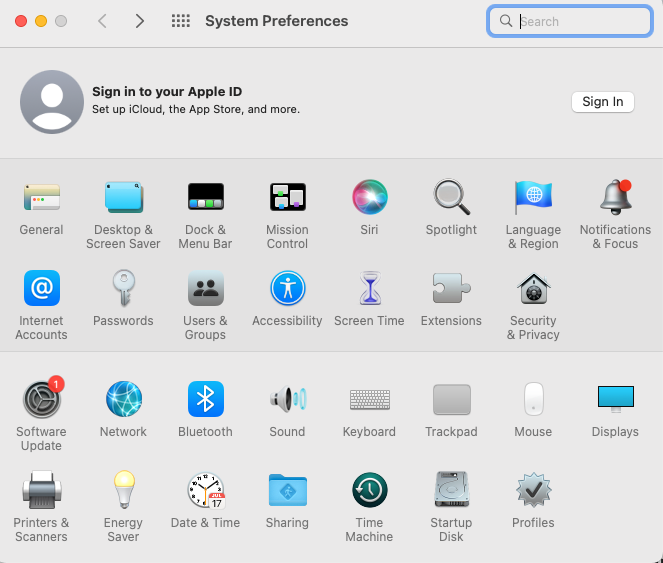Launch the Software Update pane
This screenshot has width=663, height=563.
41,400
